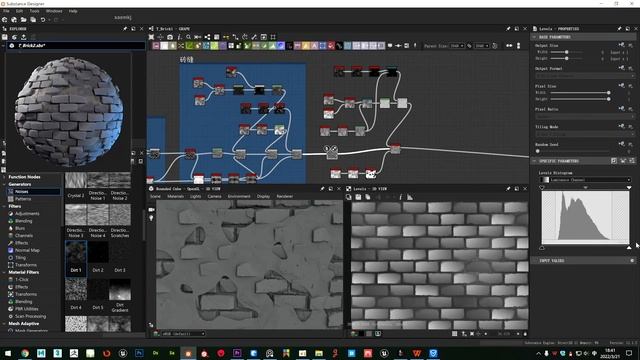Viewport: 640px width, 360px height.
Task: Click video camera icon in 3D view sidebar
Action: click(x=151, y=209)
